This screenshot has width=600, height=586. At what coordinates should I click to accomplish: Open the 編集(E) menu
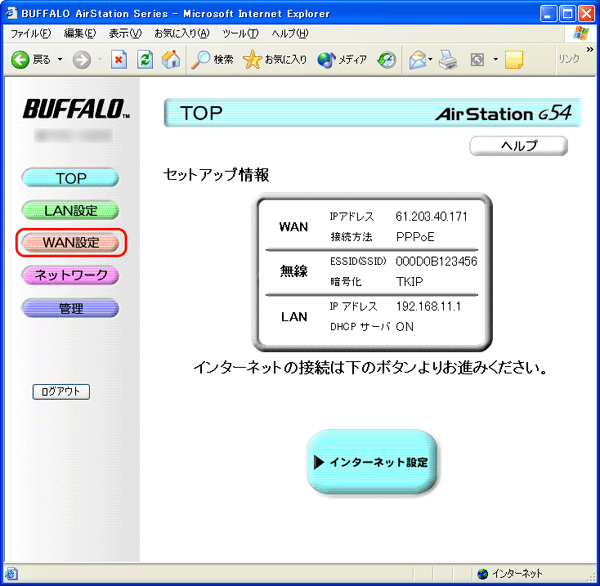[80, 34]
